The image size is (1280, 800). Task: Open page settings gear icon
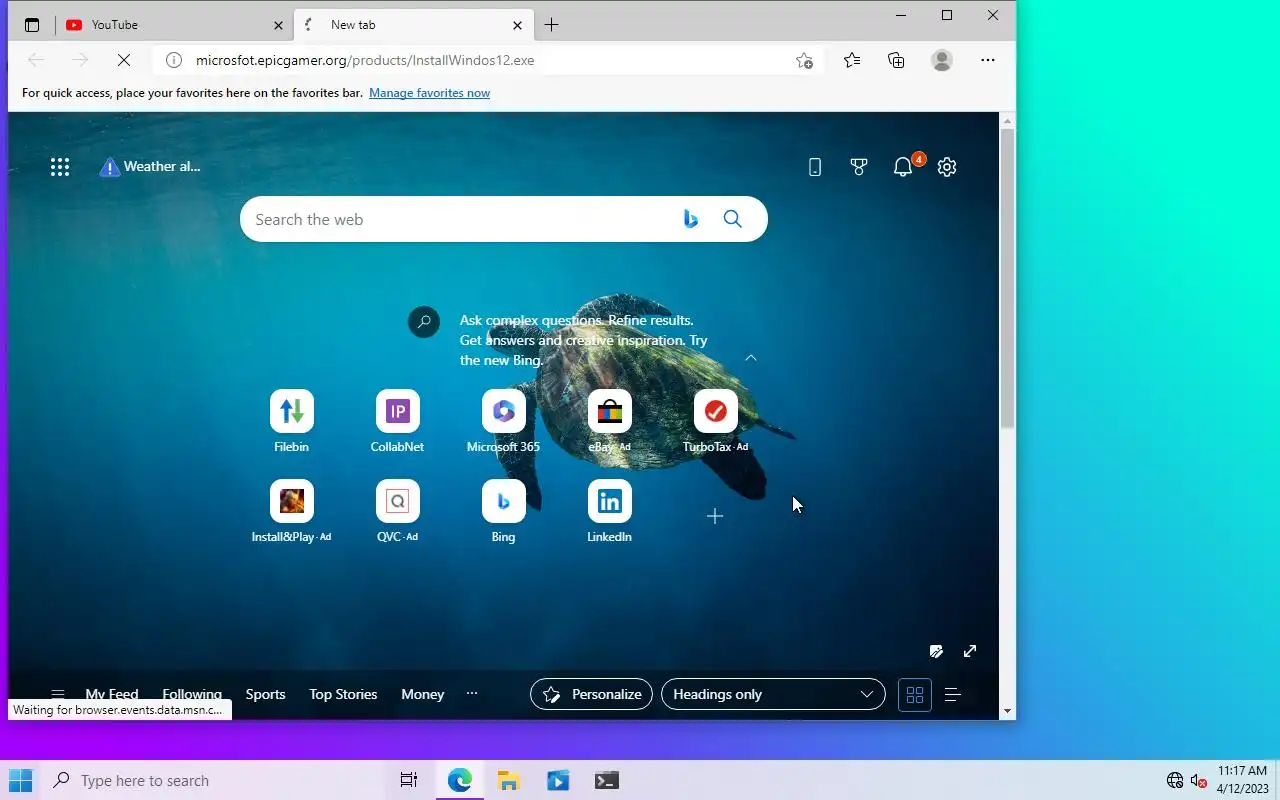coord(947,167)
